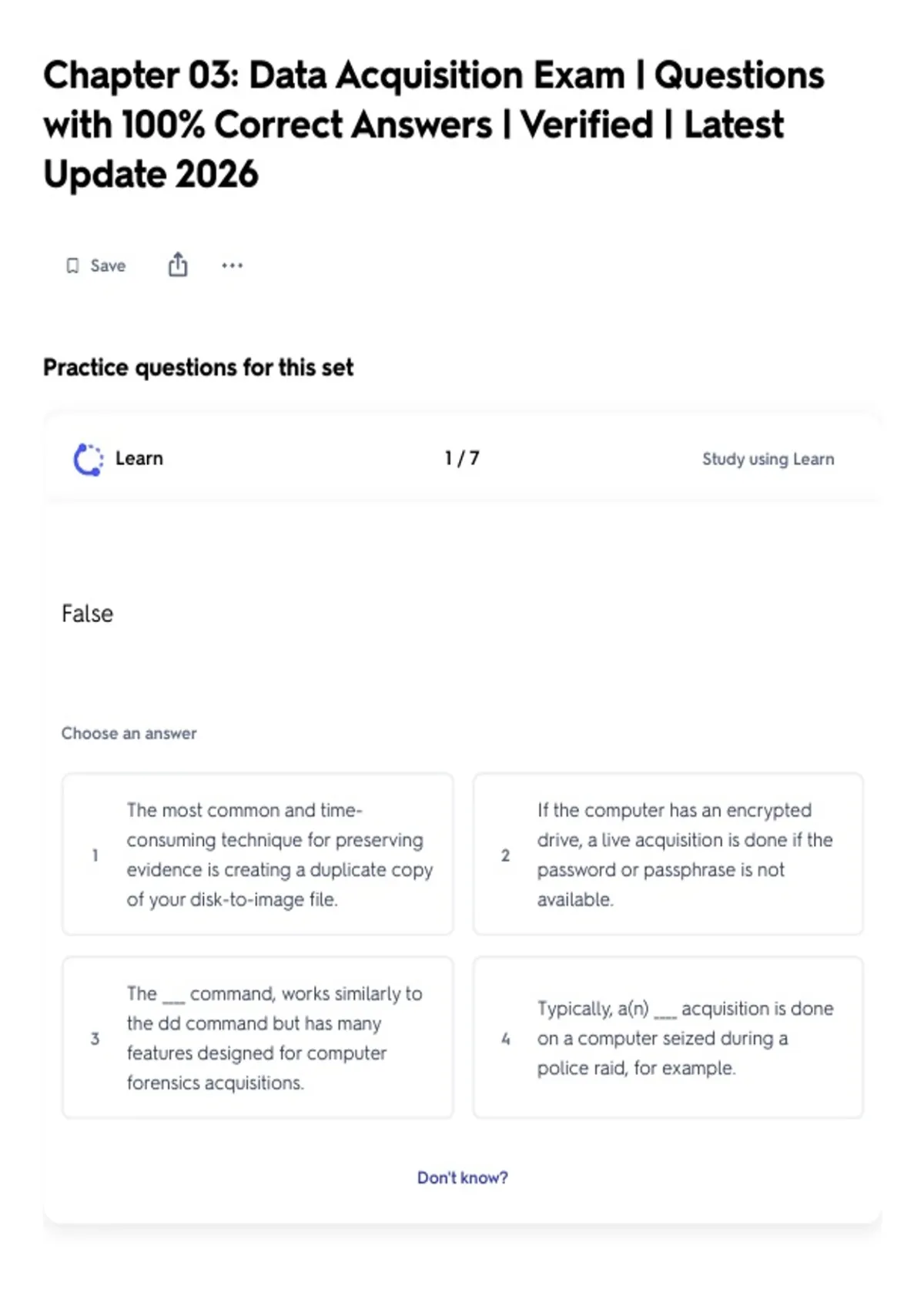924x1309 pixels.
Task: Open the three-dot more options menu
Action: click(232, 266)
